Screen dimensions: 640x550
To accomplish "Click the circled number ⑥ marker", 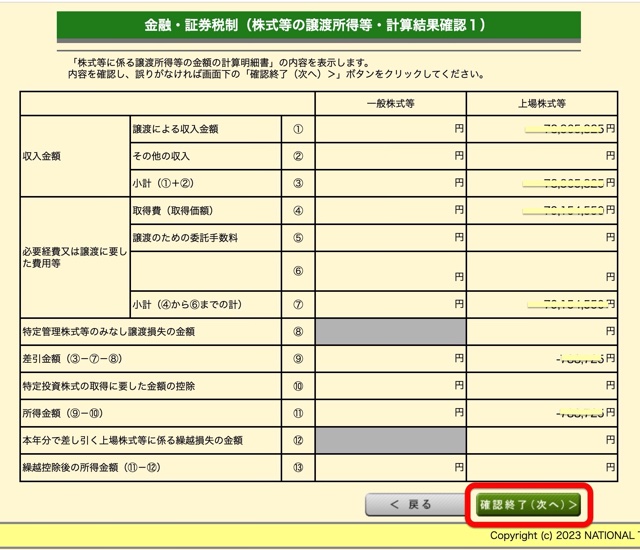I will tap(297, 271).
